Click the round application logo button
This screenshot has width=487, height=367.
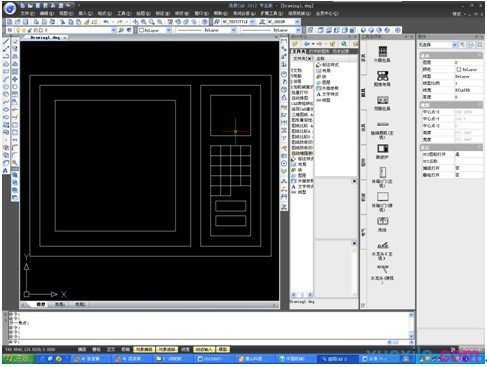point(10,8)
